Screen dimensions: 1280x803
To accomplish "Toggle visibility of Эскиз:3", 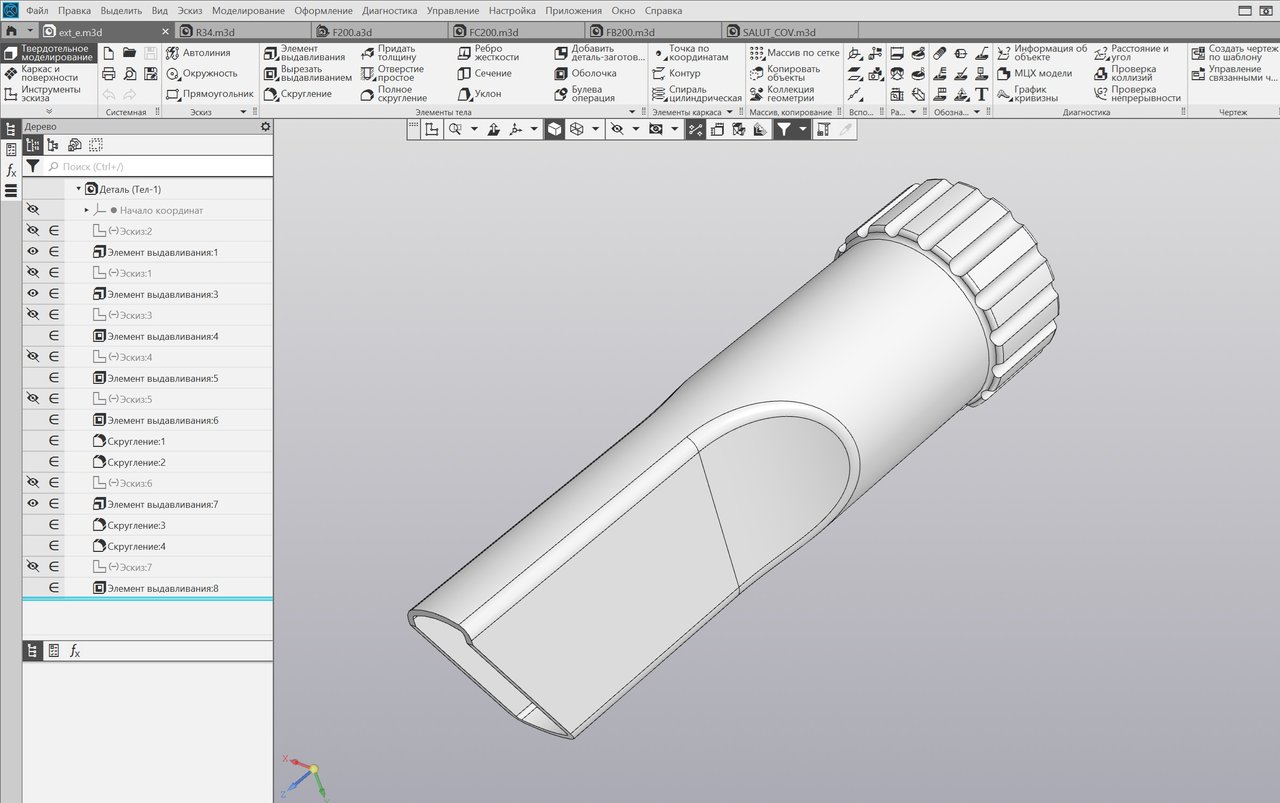I will pyautogui.click(x=33, y=315).
